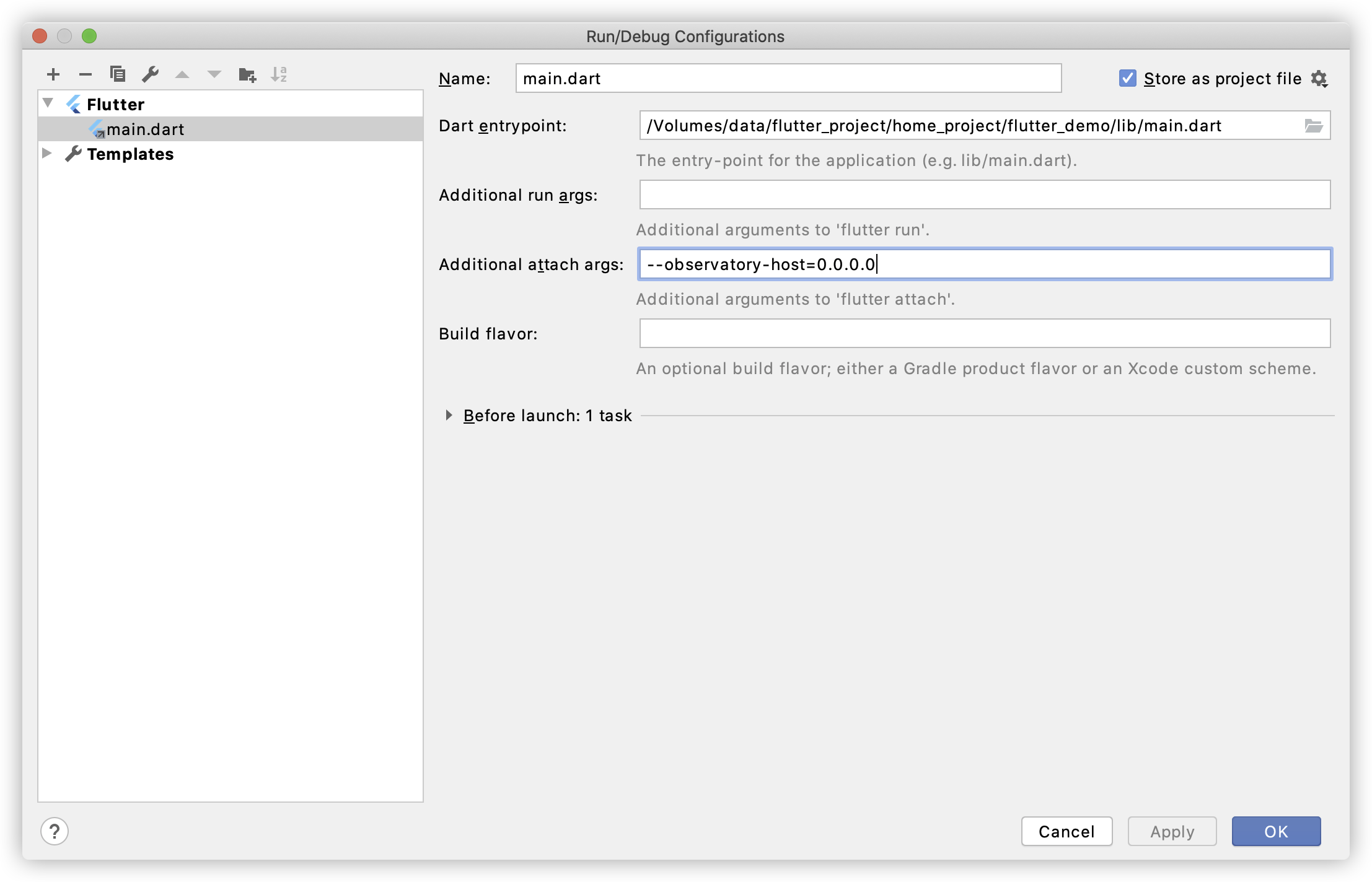Apply the configuration changes
Image resolution: width=1372 pixels, height=882 pixels.
1171,831
